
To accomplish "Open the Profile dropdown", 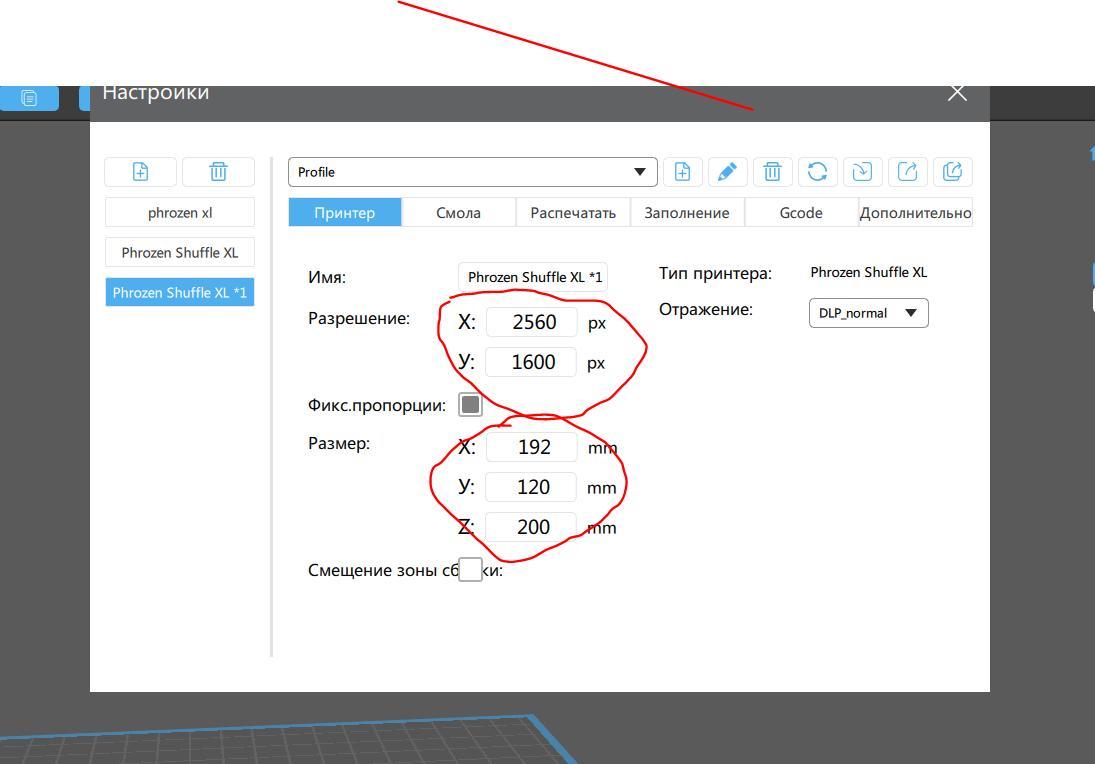I will 473,172.
